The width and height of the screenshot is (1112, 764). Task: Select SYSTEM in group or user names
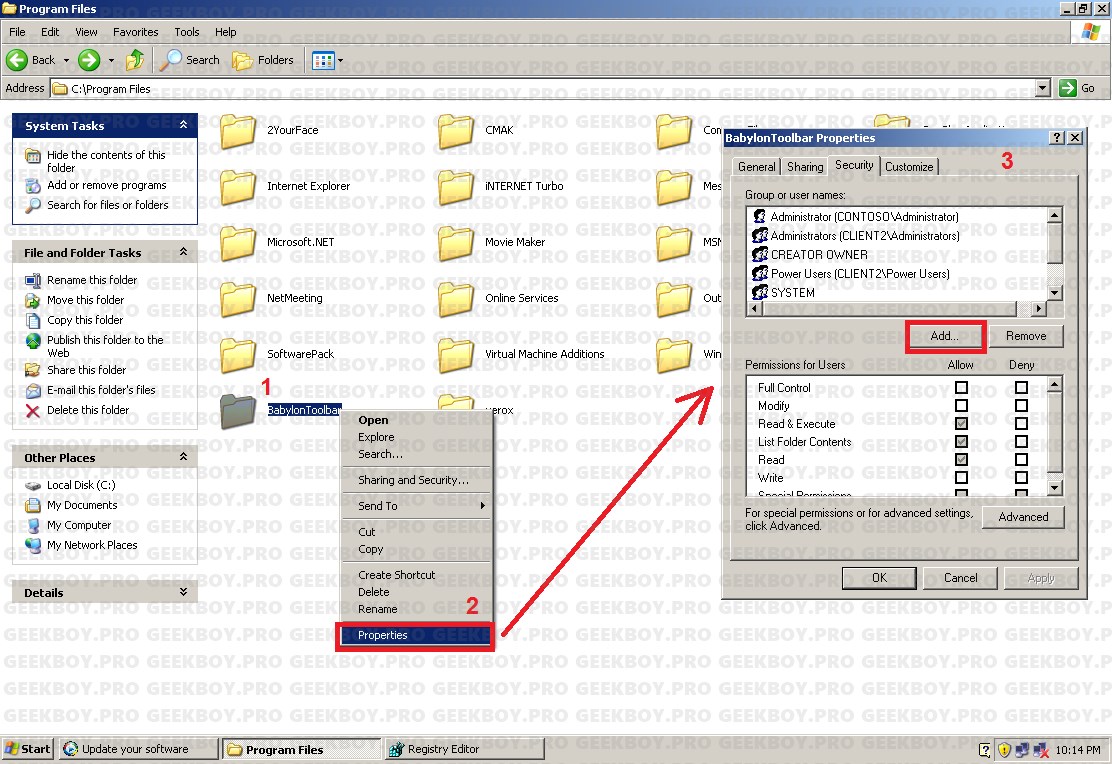point(793,293)
